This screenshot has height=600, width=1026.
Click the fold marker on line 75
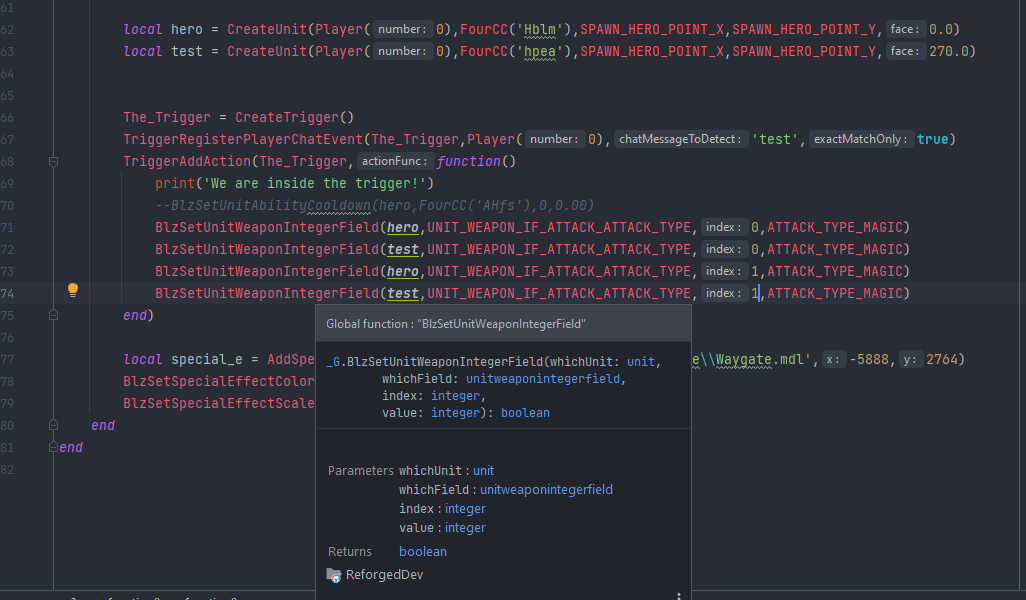point(53,315)
